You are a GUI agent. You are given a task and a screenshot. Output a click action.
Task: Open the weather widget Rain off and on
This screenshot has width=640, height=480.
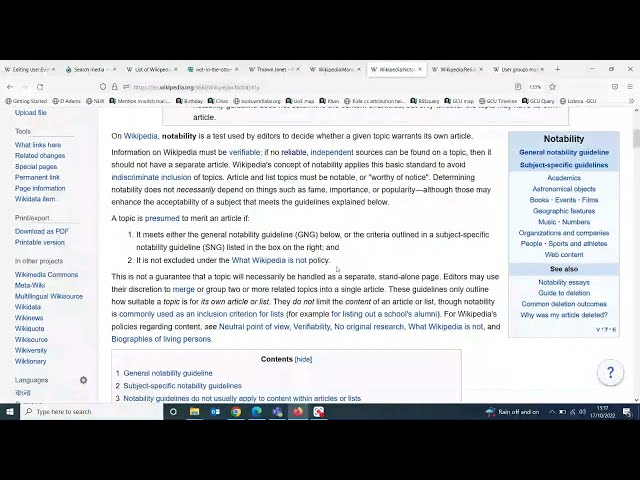click(512, 412)
